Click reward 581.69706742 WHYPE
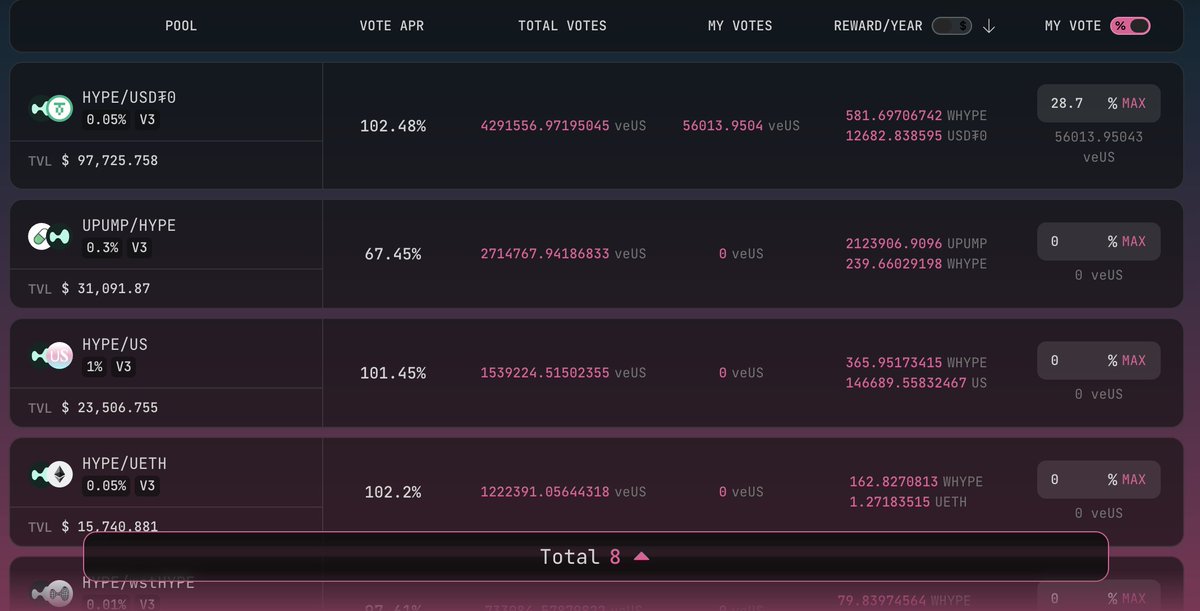 click(x=916, y=116)
